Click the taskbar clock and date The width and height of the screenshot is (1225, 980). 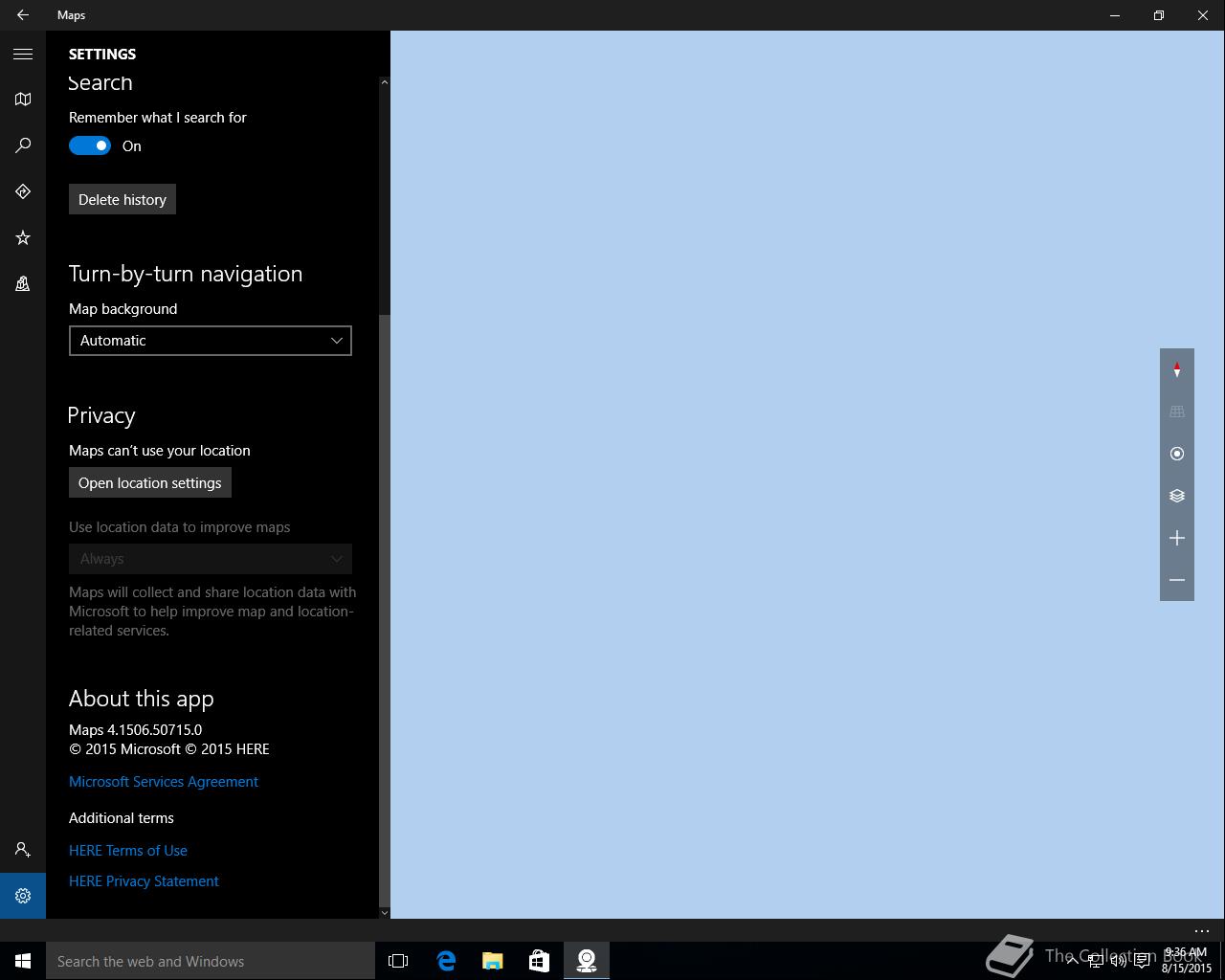[x=1187, y=961]
